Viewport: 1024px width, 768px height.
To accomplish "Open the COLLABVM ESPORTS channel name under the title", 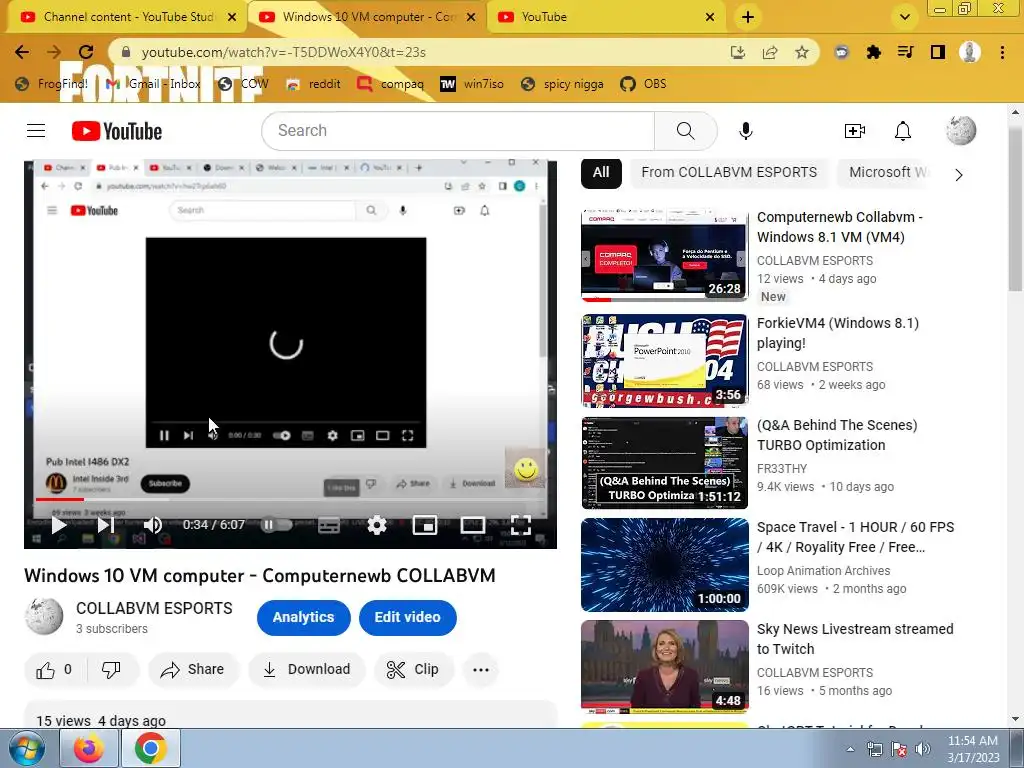I will [x=154, y=608].
